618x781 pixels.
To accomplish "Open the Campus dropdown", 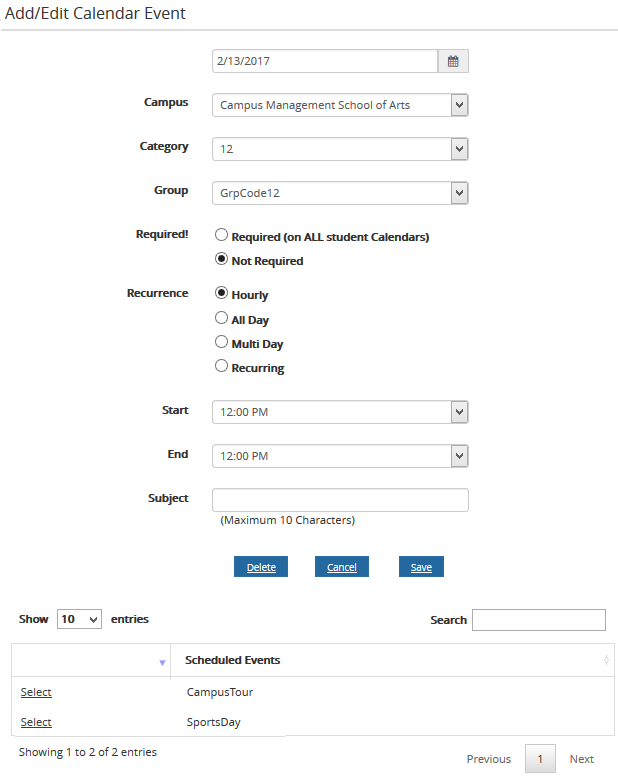I will [340, 105].
